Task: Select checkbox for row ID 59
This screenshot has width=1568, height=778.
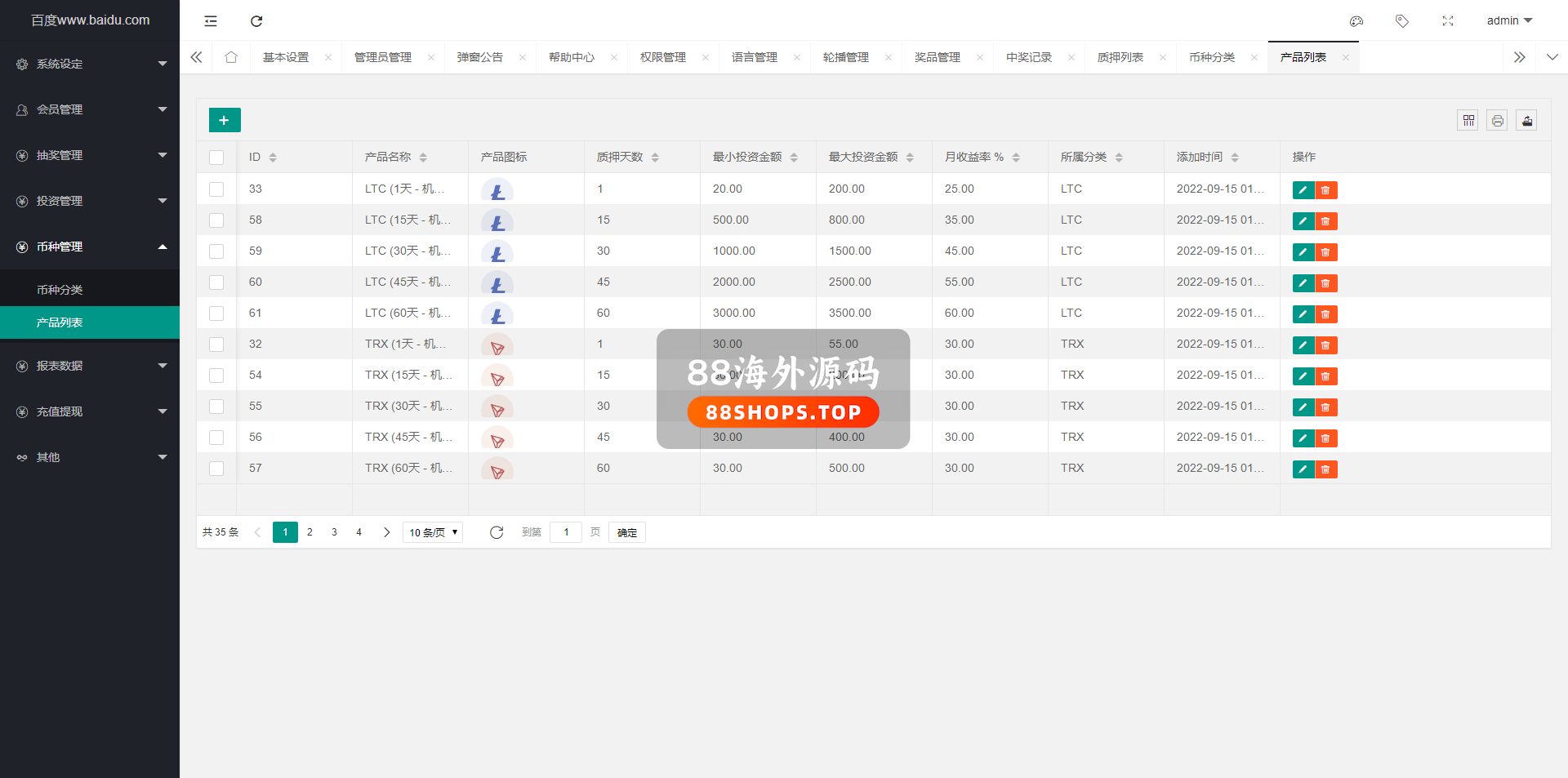Action: [x=216, y=251]
